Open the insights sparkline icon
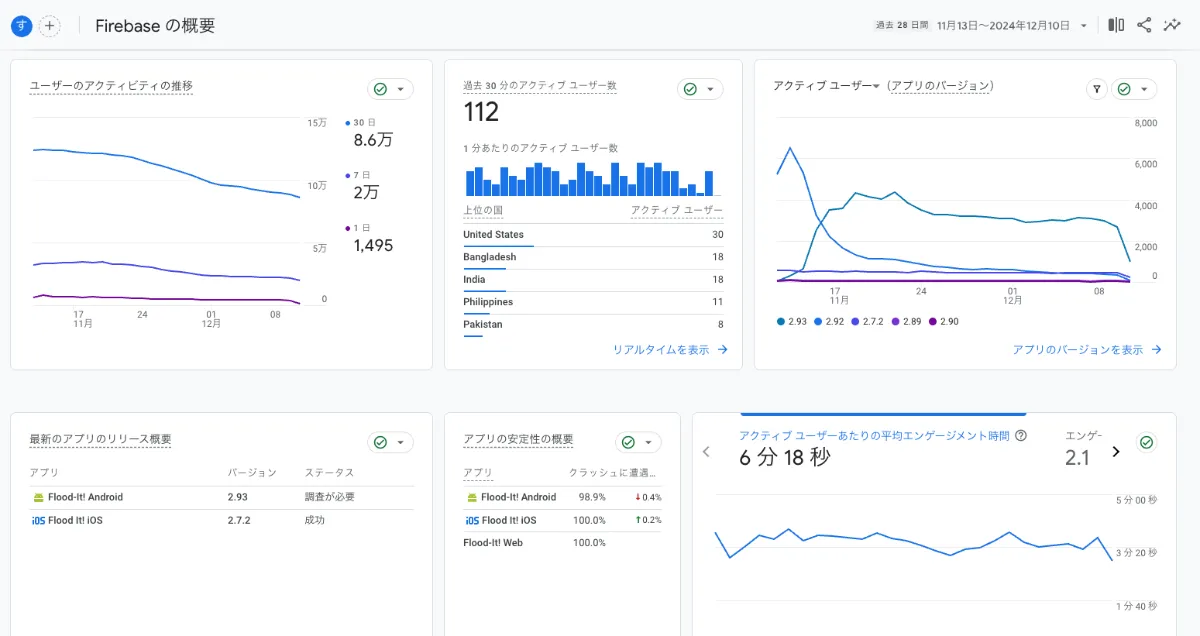The height and width of the screenshot is (636, 1200). point(1172,25)
